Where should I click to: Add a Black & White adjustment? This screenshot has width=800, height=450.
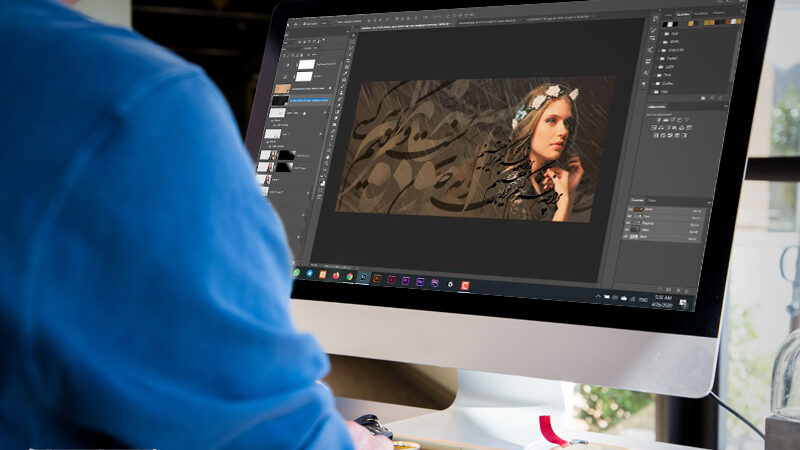click(x=668, y=128)
